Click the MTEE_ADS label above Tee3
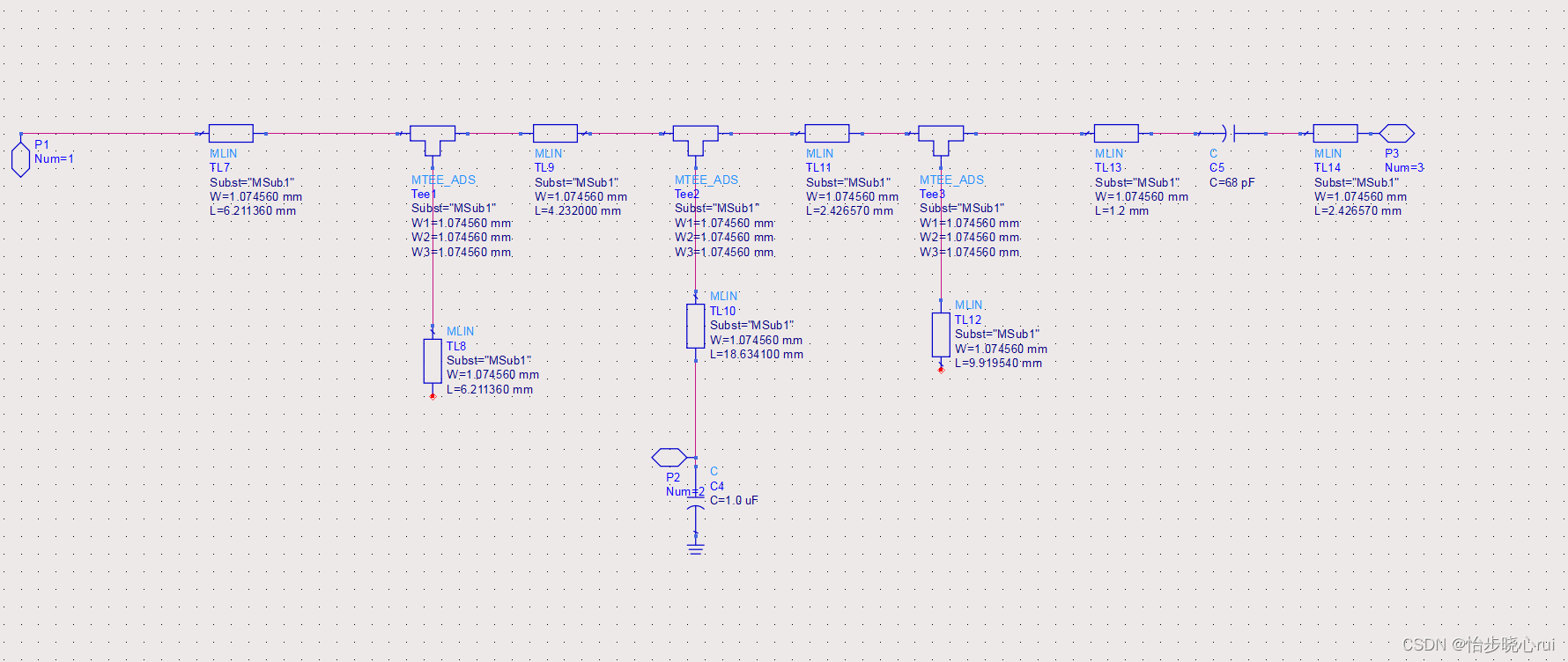This screenshot has width=1568, height=662. point(951,180)
